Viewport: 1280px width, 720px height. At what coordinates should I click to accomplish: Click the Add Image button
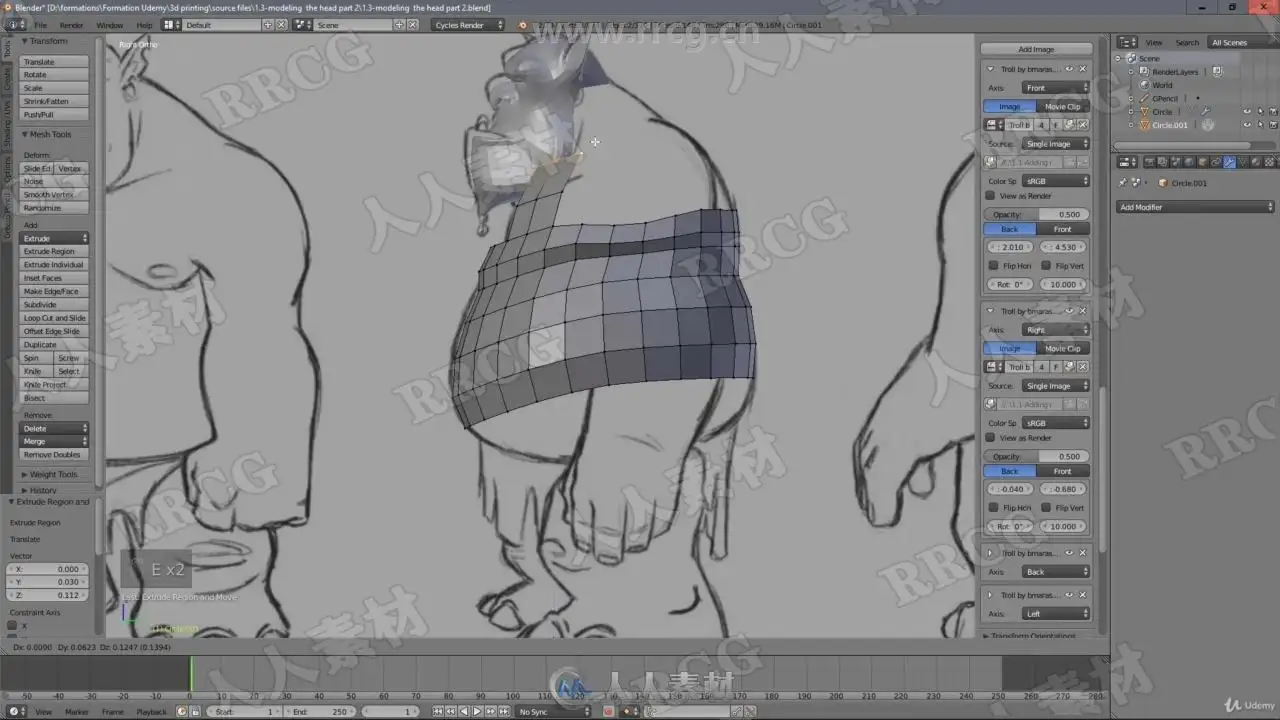click(x=1036, y=49)
